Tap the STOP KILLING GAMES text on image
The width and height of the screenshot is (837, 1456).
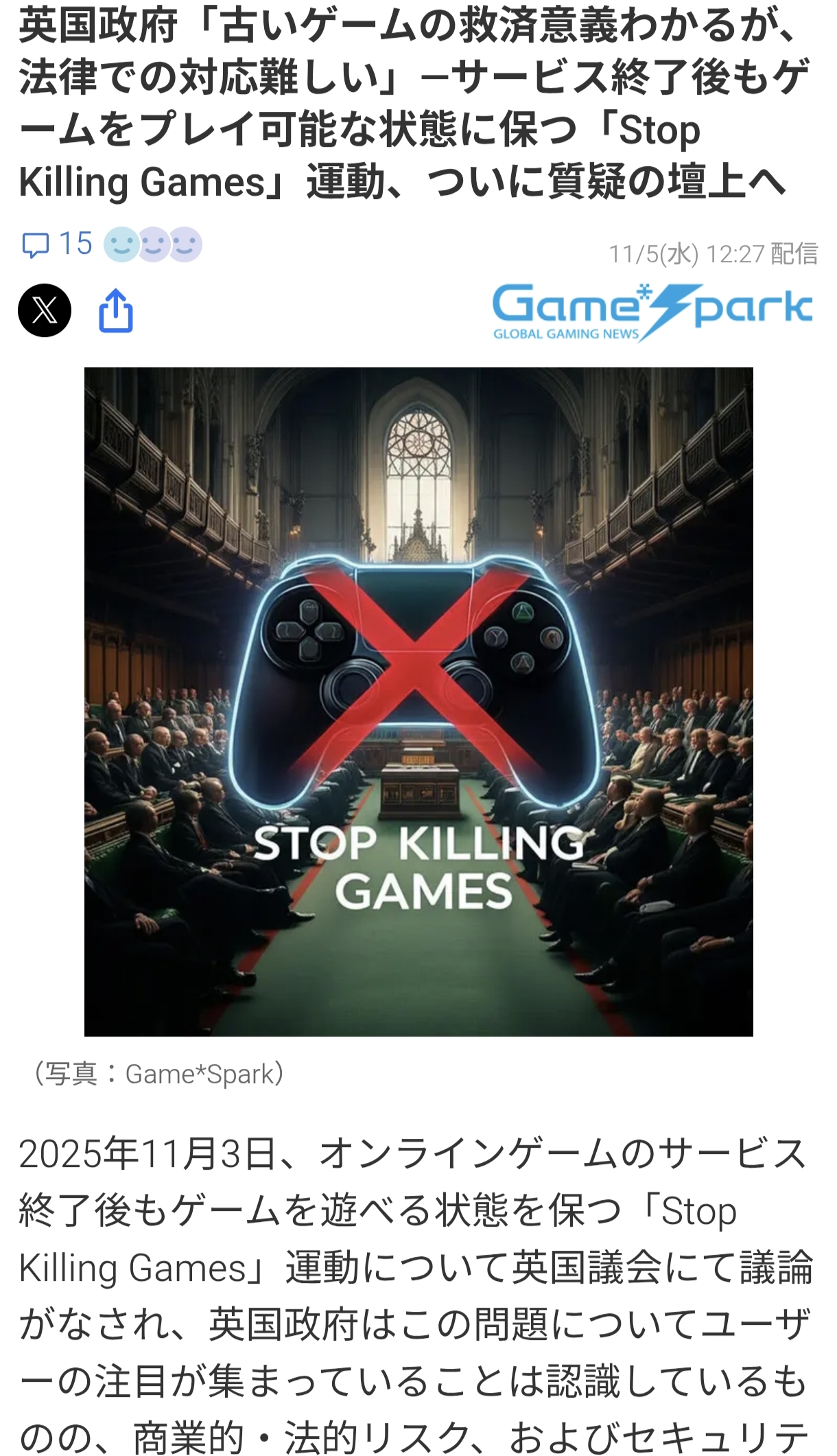pyautogui.click(x=420, y=867)
